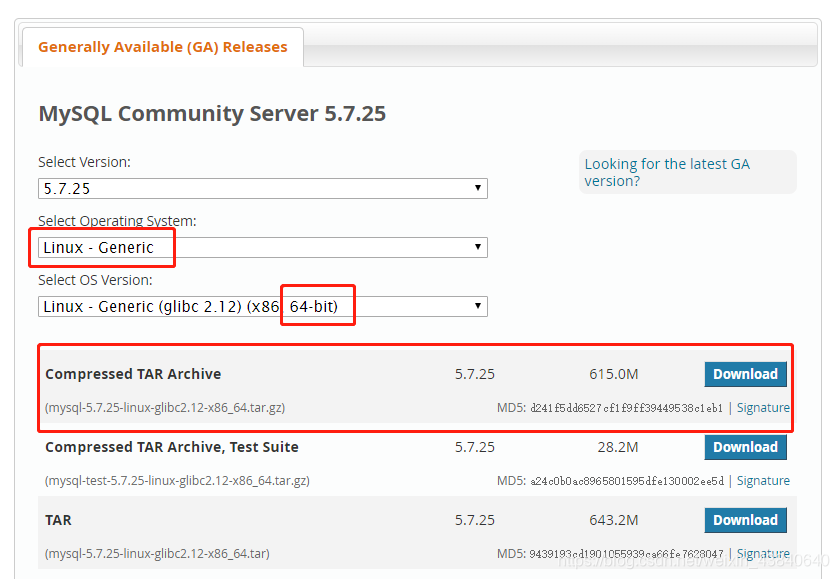Viewport: 839px width, 579px height.
Task: Click filename (mysql-test-5.7.25-linux-glibc2.12-x86_64.tar.gz)
Action: coord(177,481)
